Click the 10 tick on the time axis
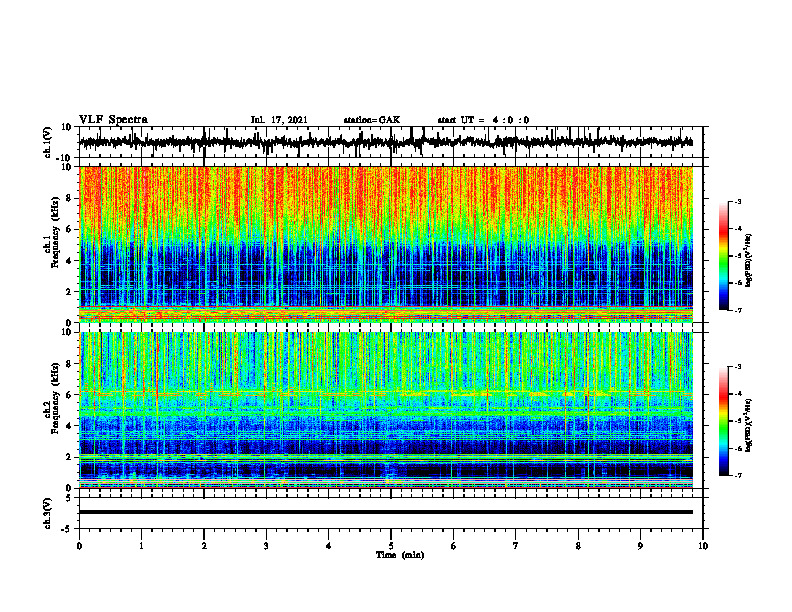Screen dimensions: 792x612 coord(703,546)
